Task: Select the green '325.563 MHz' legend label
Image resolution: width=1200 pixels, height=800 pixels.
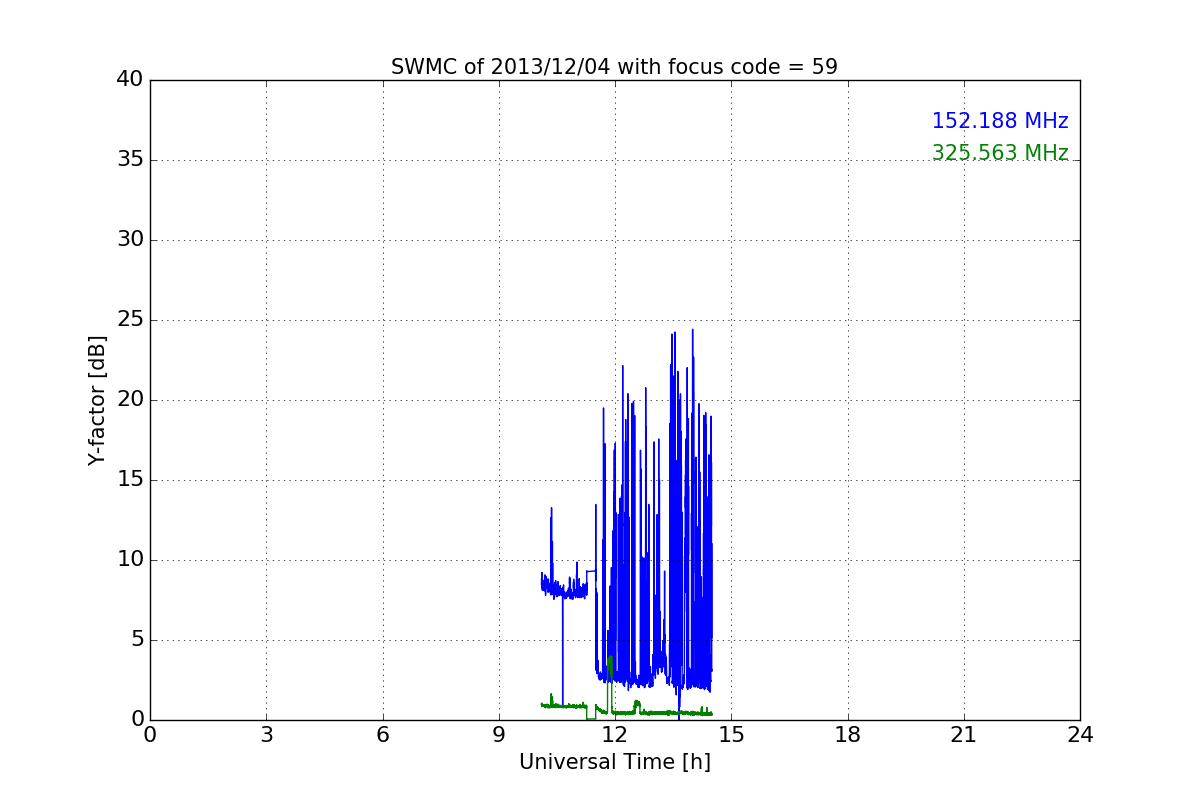Action: point(1000,153)
